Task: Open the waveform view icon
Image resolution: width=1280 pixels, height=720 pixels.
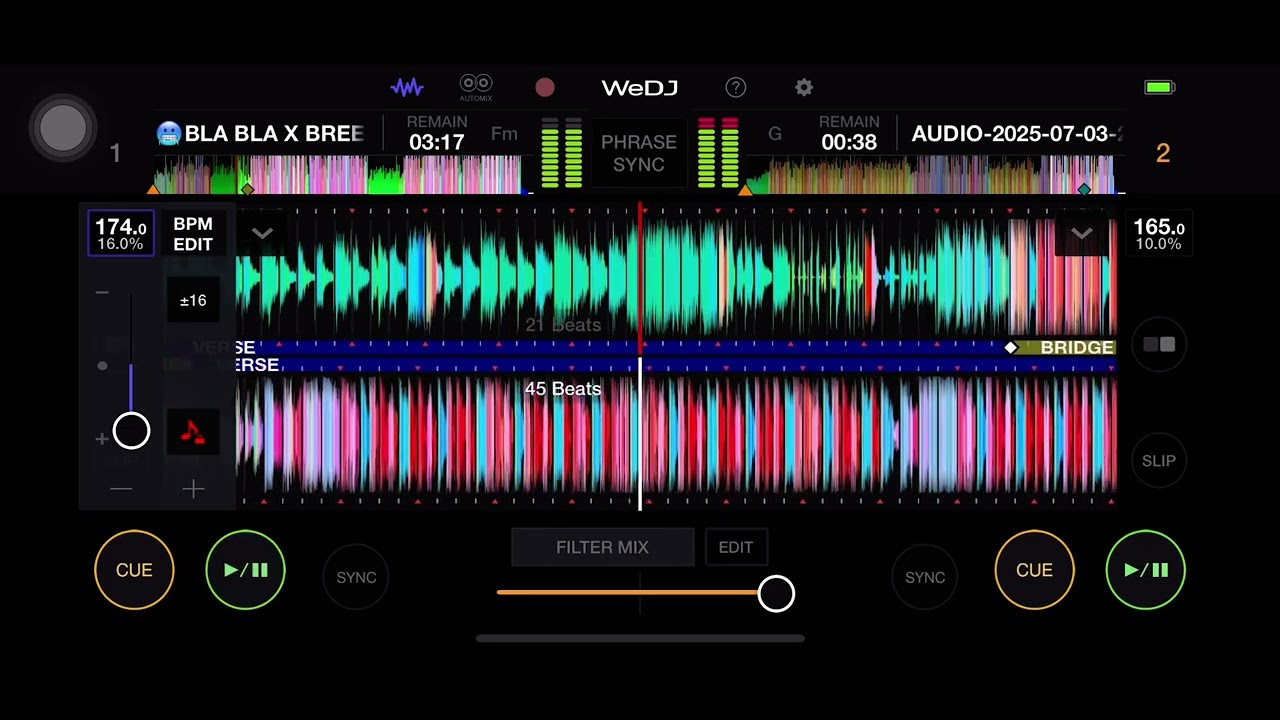Action: tap(407, 87)
